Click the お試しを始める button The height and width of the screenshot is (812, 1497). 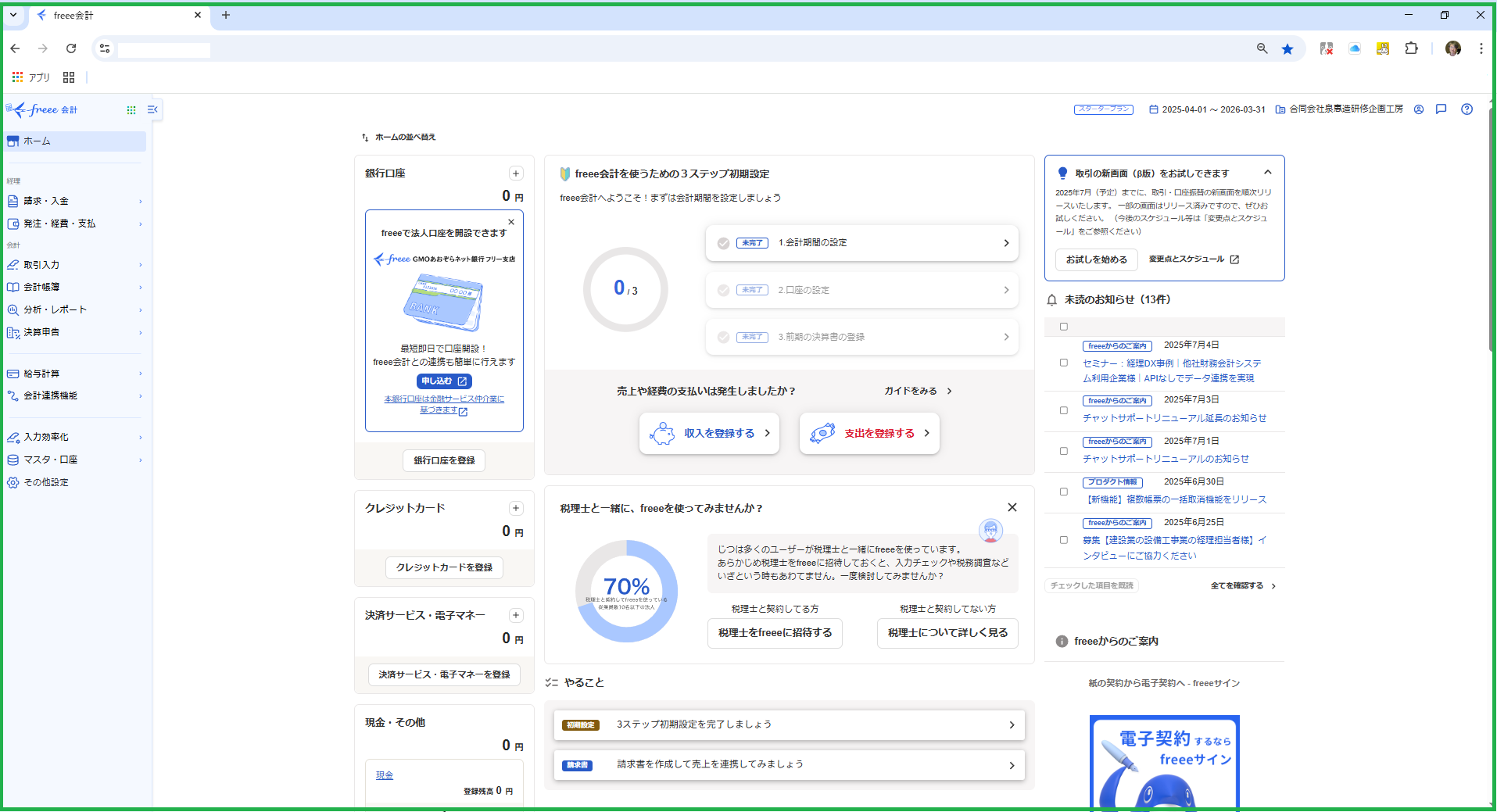(x=1097, y=259)
